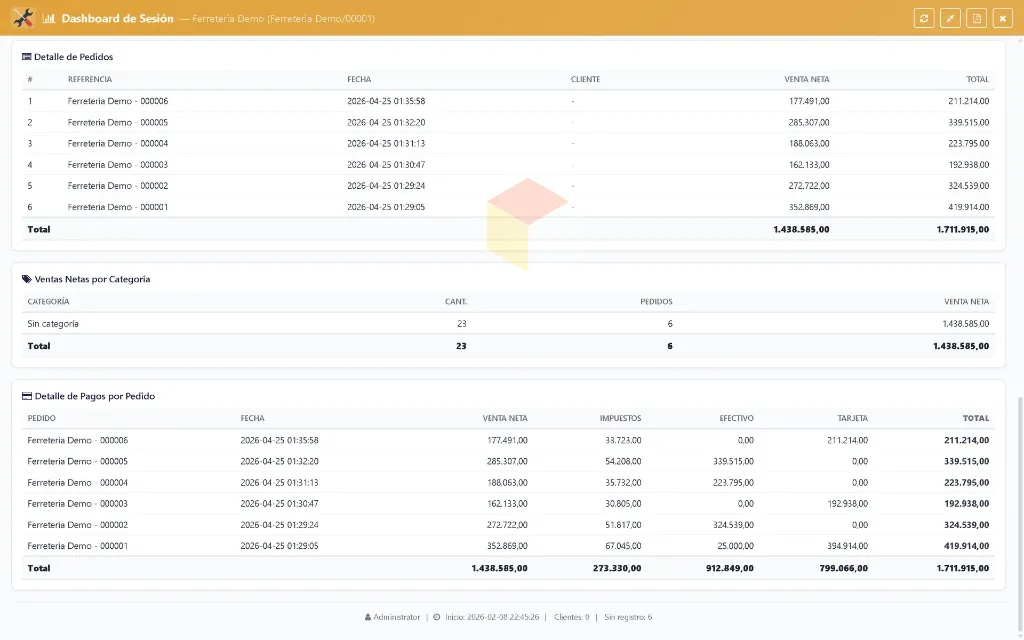Click the clock icon beside Inicio
The image size is (1024, 640).
tap(437, 617)
